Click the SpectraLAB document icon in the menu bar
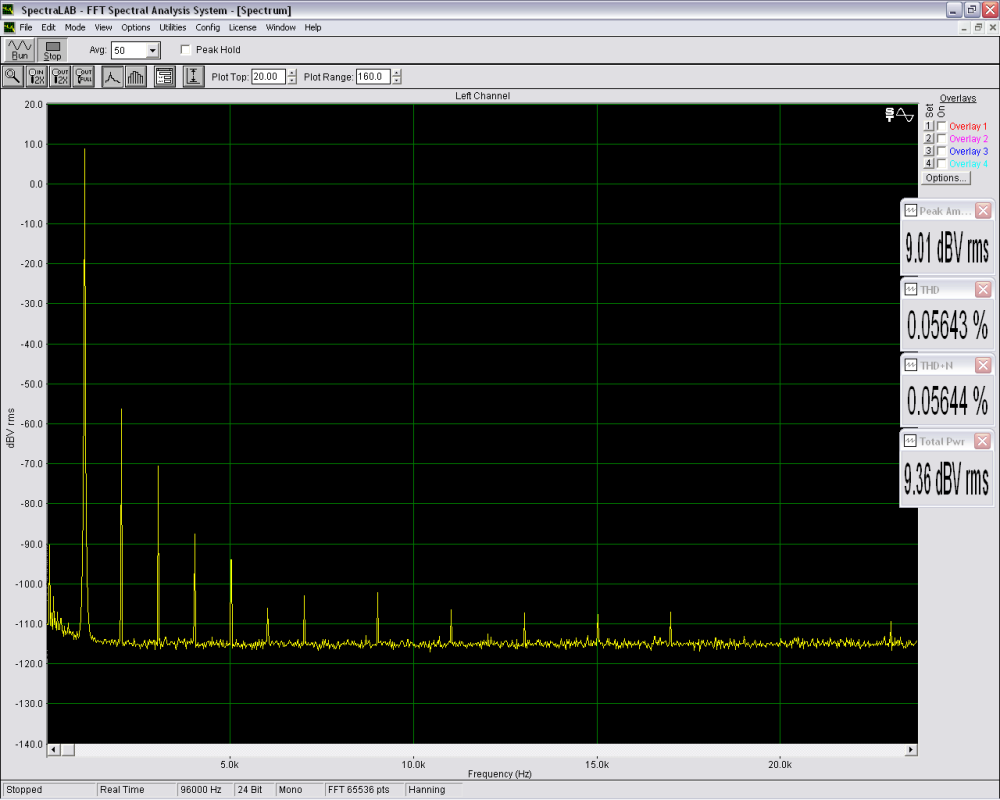This screenshot has width=1000, height=800. tap(9, 27)
